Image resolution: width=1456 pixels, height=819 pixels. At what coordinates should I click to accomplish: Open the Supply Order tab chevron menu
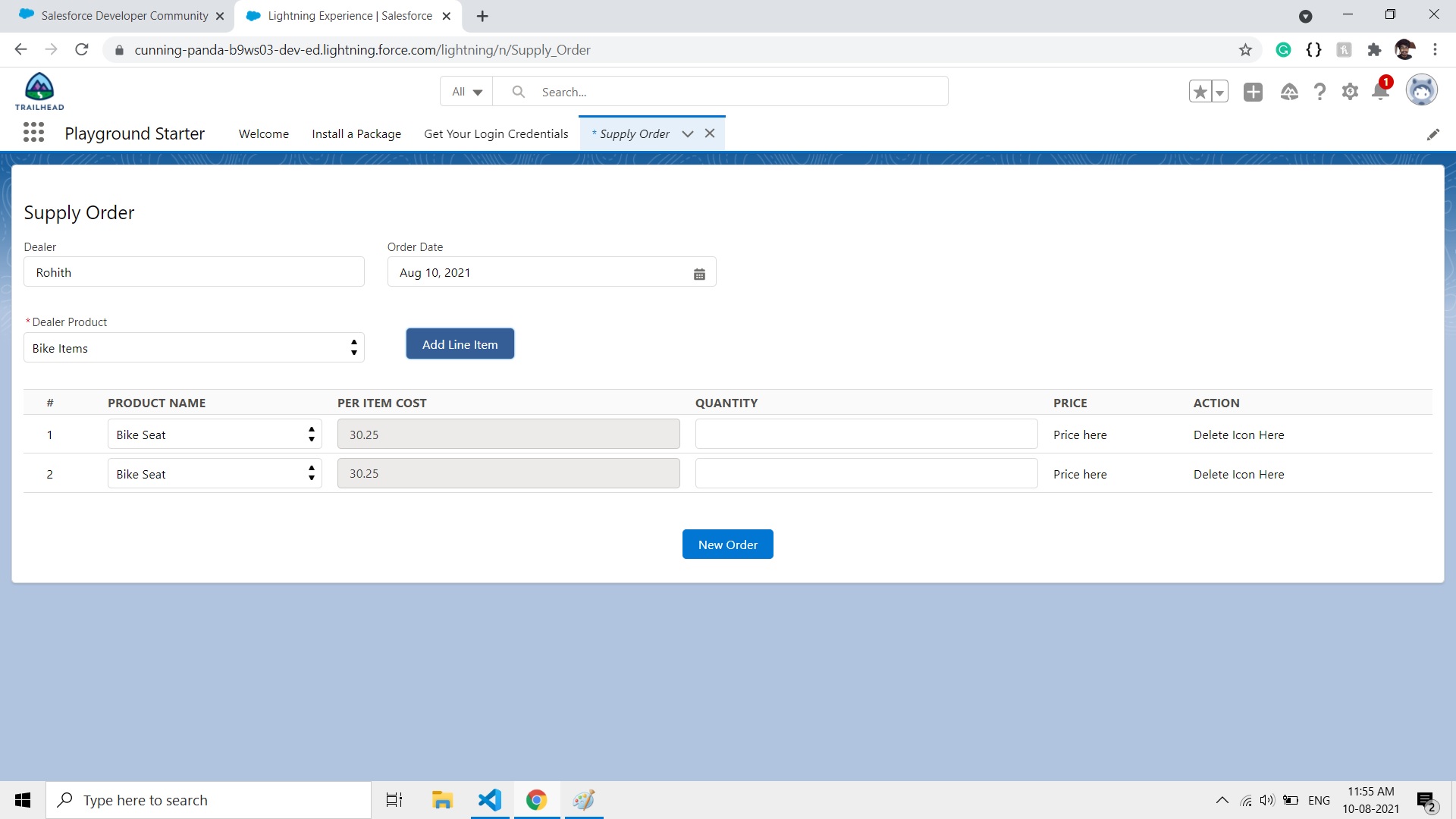coord(688,133)
